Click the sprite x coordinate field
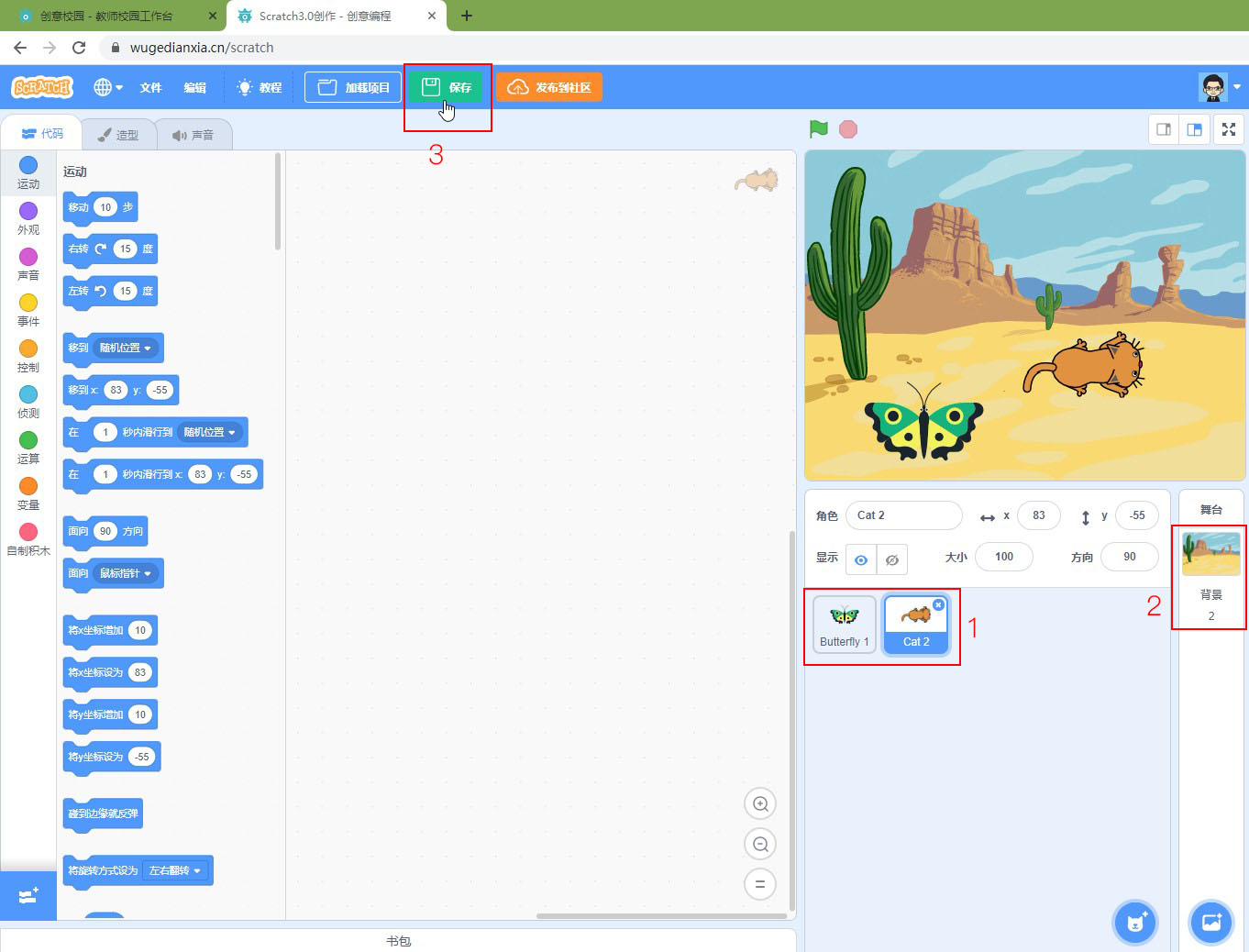The image size is (1249, 952). (1039, 515)
